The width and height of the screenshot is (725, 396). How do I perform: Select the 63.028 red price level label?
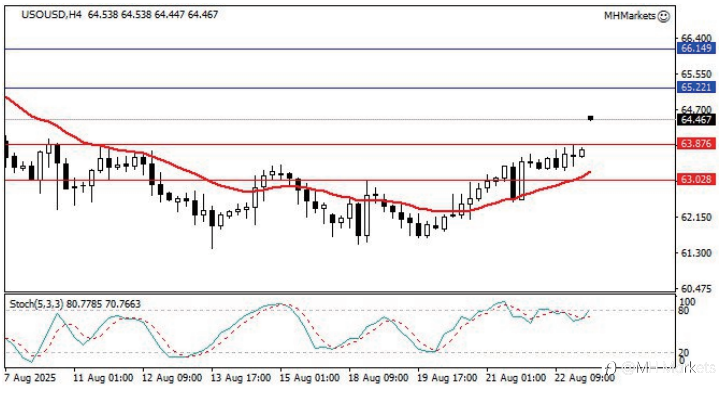point(696,179)
